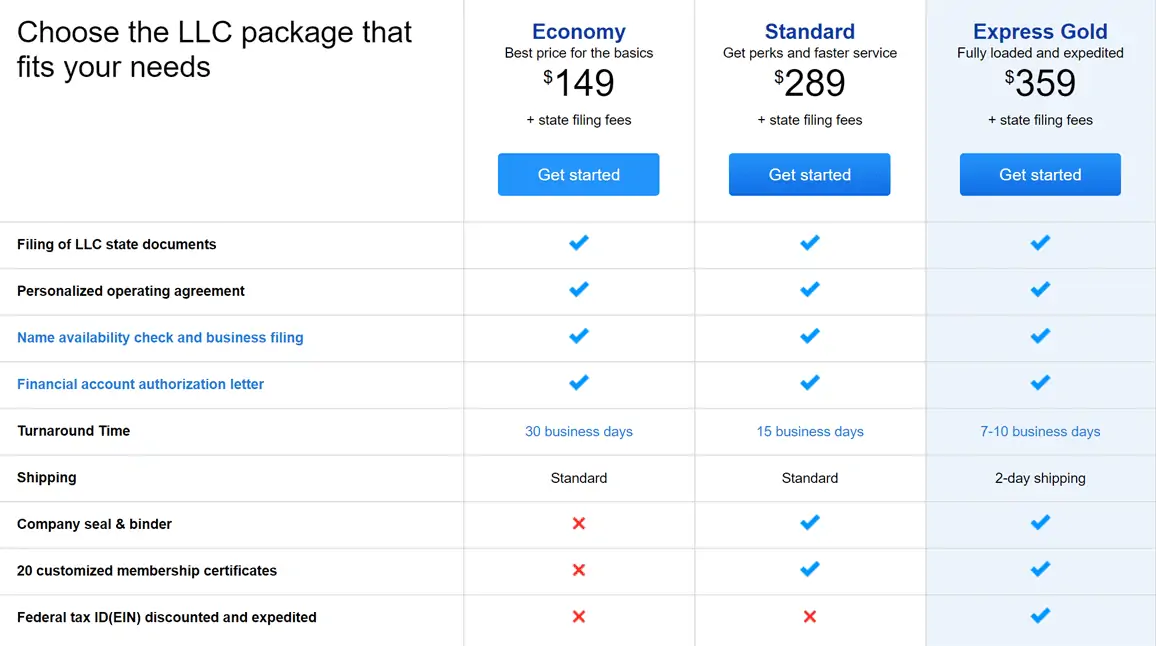Click Express Gold 7-10 business days link

click(1040, 431)
